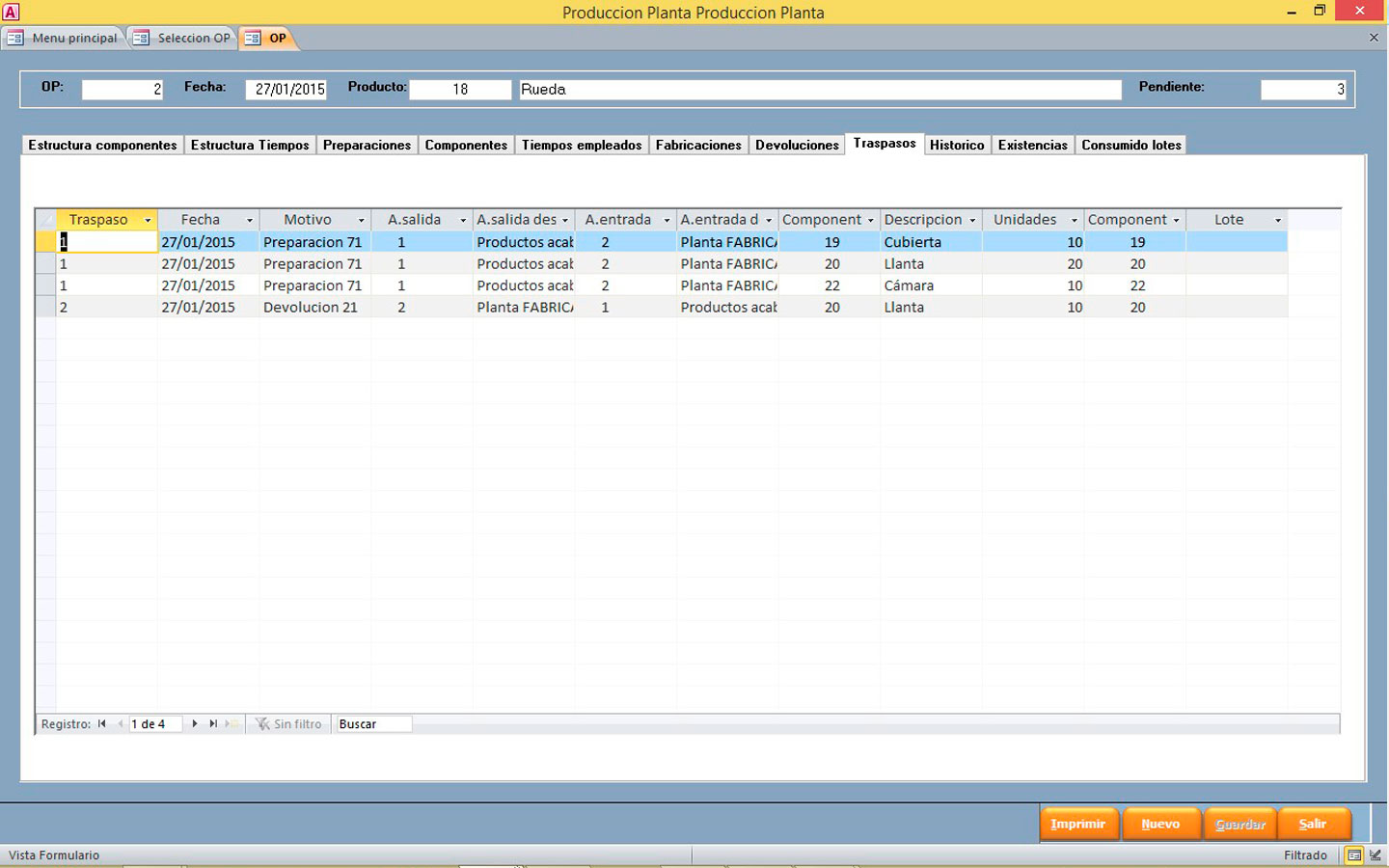Open the Menu principal document tab
The height and width of the screenshot is (868, 1389).
[64, 38]
